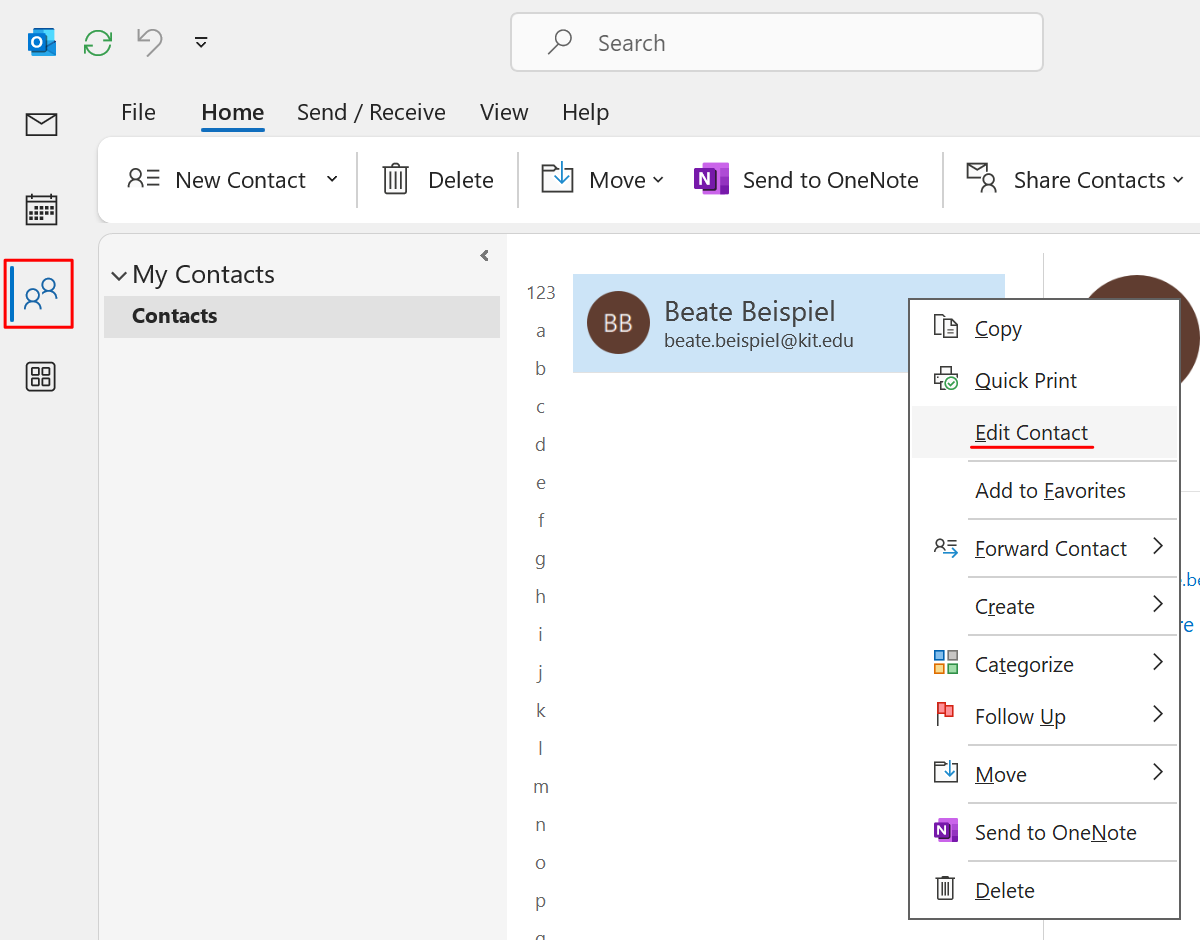This screenshot has width=1200, height=940.
Task: Expand the New Contact dropdown arrow
Action: click(332, 180)
